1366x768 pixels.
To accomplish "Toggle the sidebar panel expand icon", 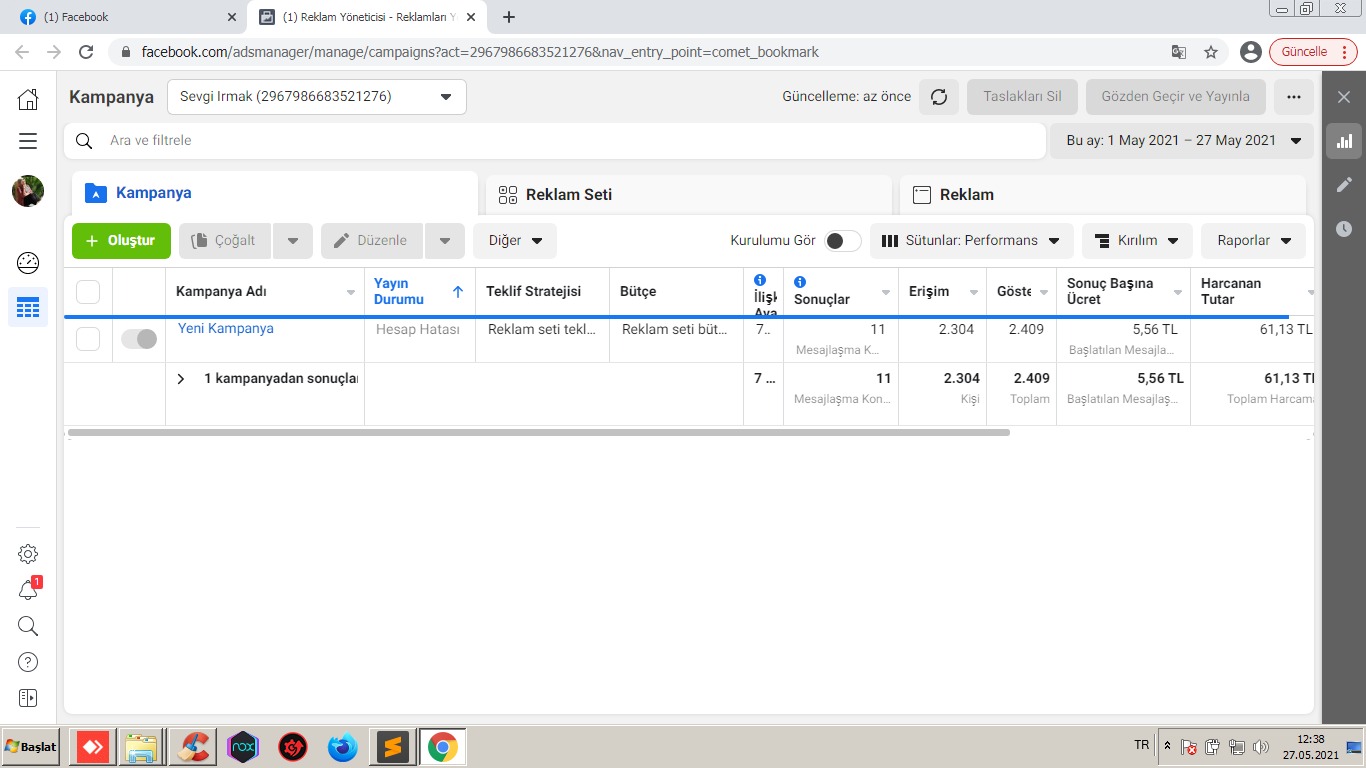I will pyautogui.click(x=28, y=697).
